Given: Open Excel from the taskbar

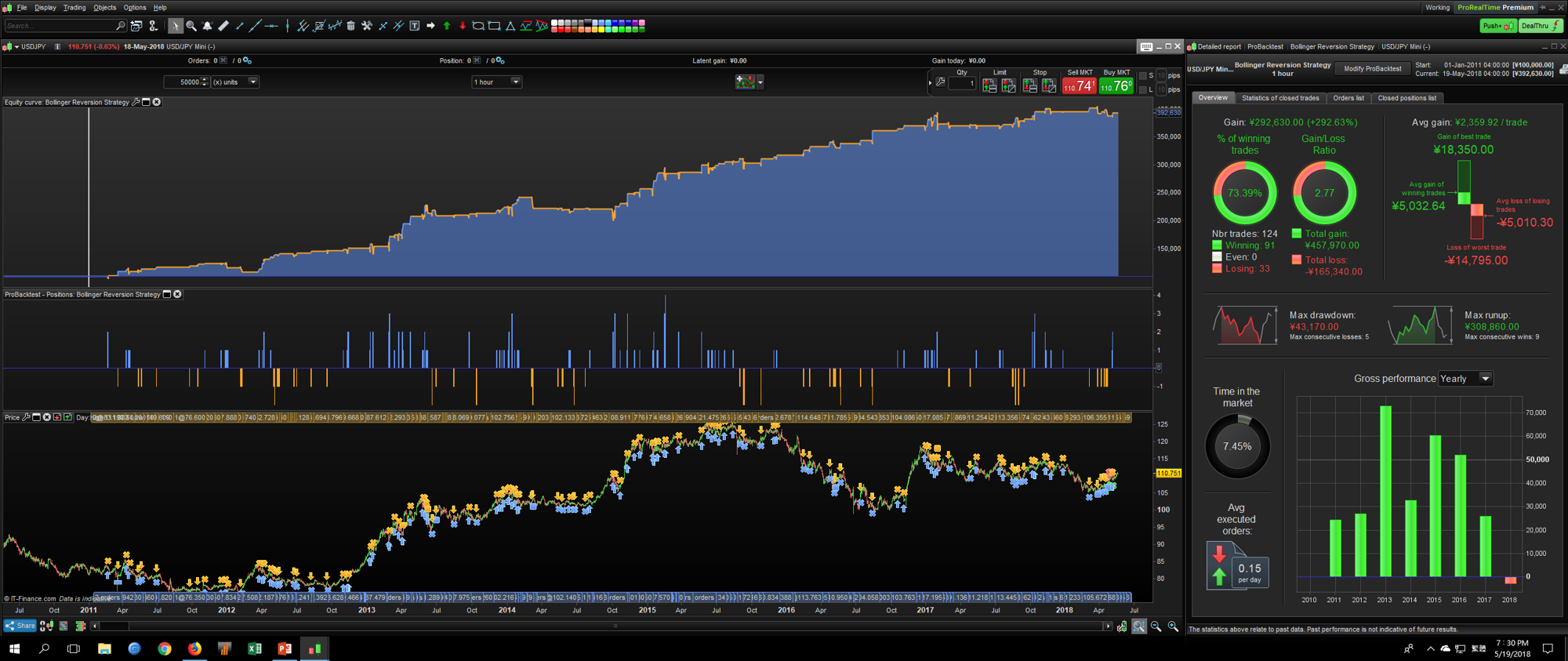Looking at the screenshot, I should tap(254, 648).
